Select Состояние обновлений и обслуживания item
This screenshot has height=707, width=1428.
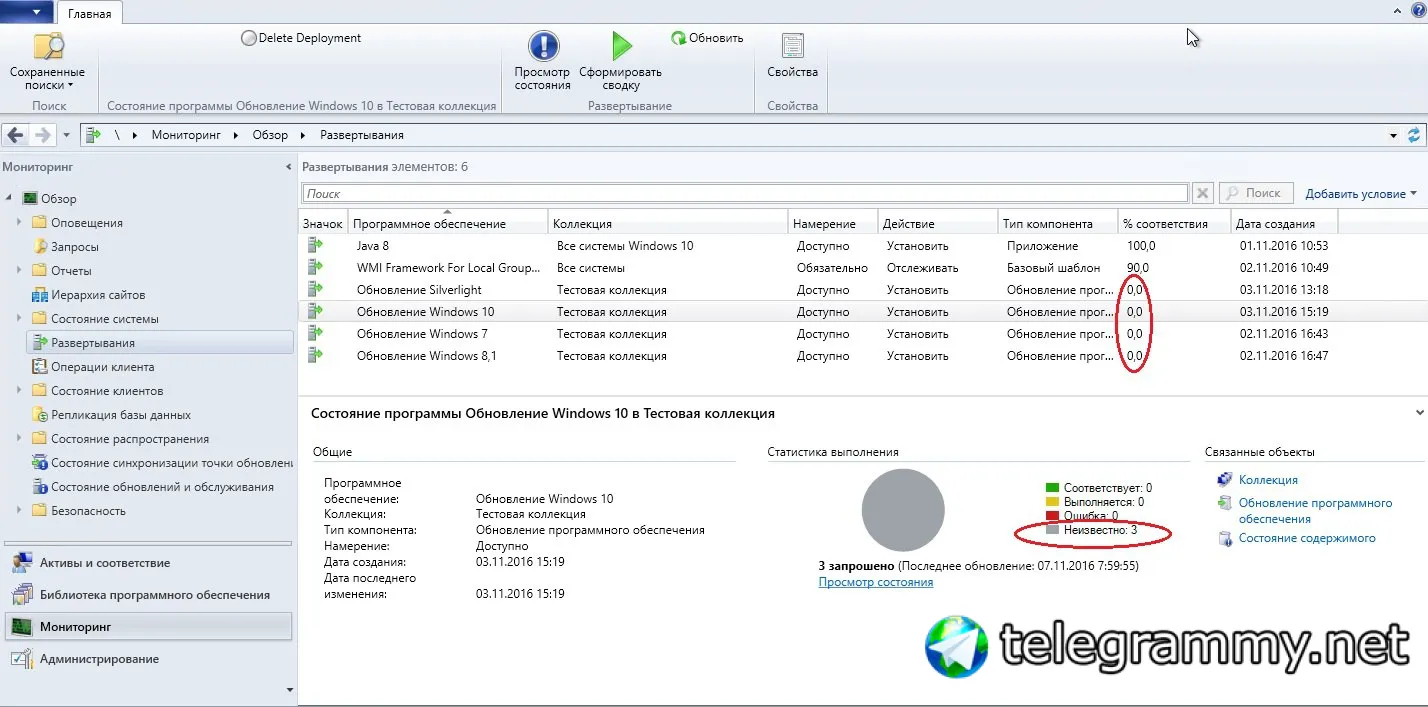tap(162, 487)
